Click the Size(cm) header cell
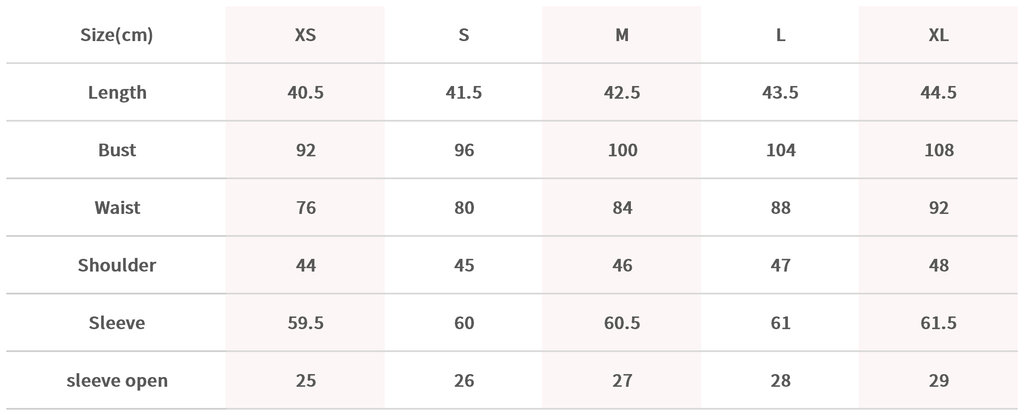The width and height of the screenshot is (1024, 416). tap(117, 35)
